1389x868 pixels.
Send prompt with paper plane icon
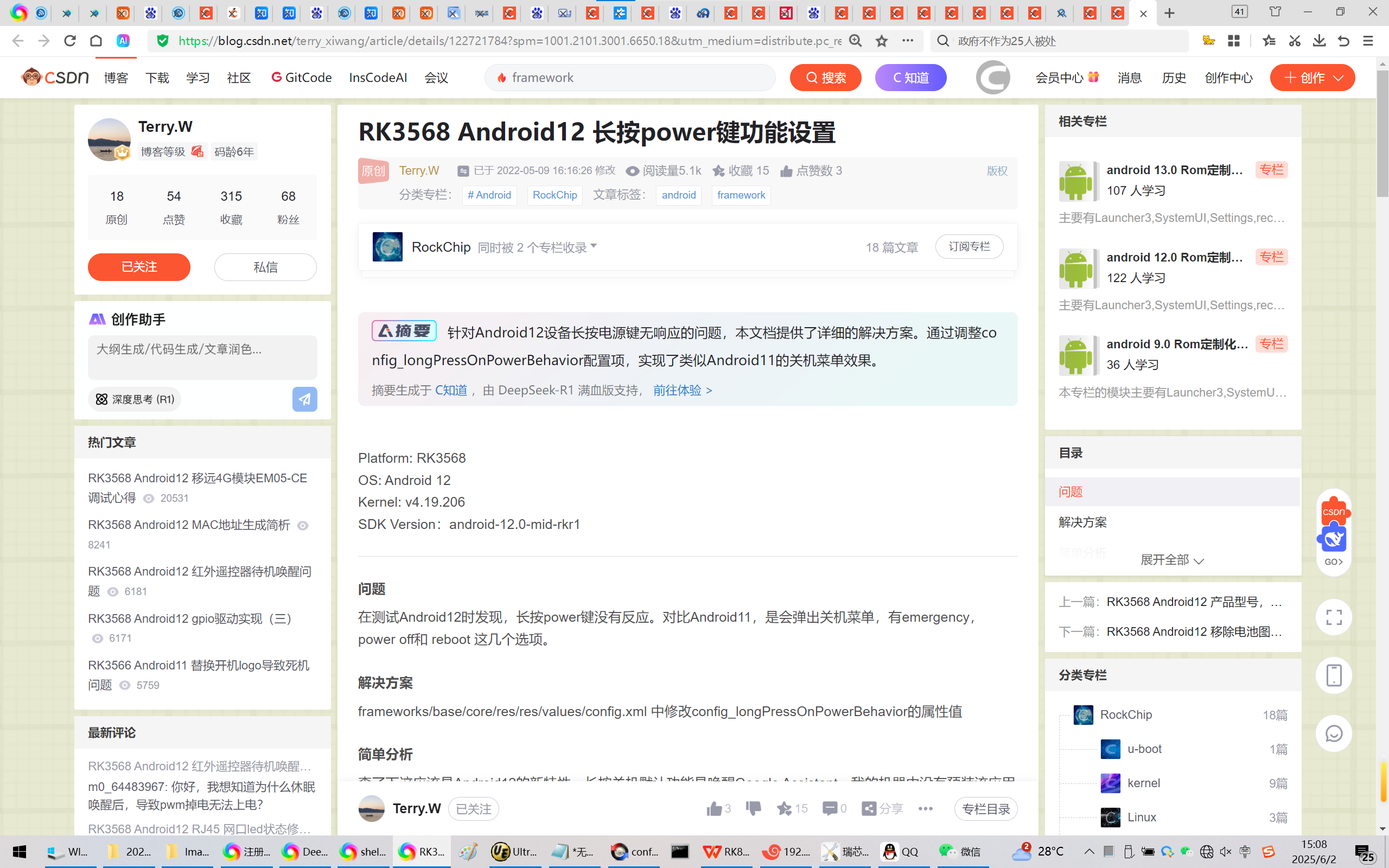pyautogui.click(x=304, y=399)
